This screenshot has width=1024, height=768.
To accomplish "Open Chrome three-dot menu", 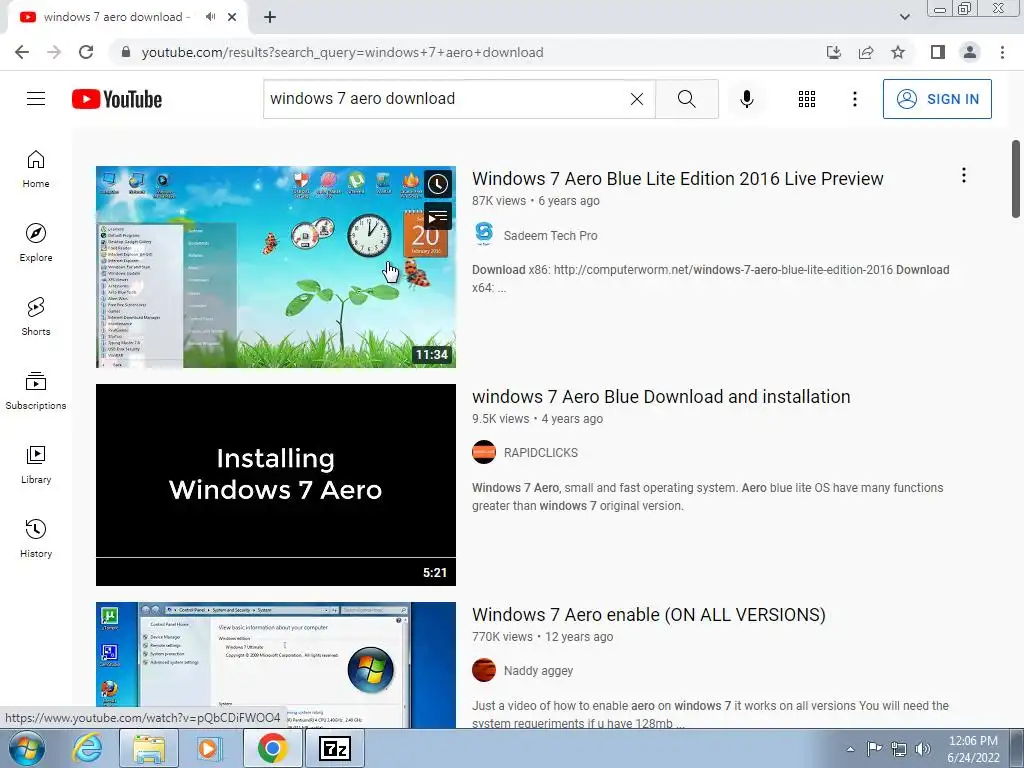I will [1002, 52].
